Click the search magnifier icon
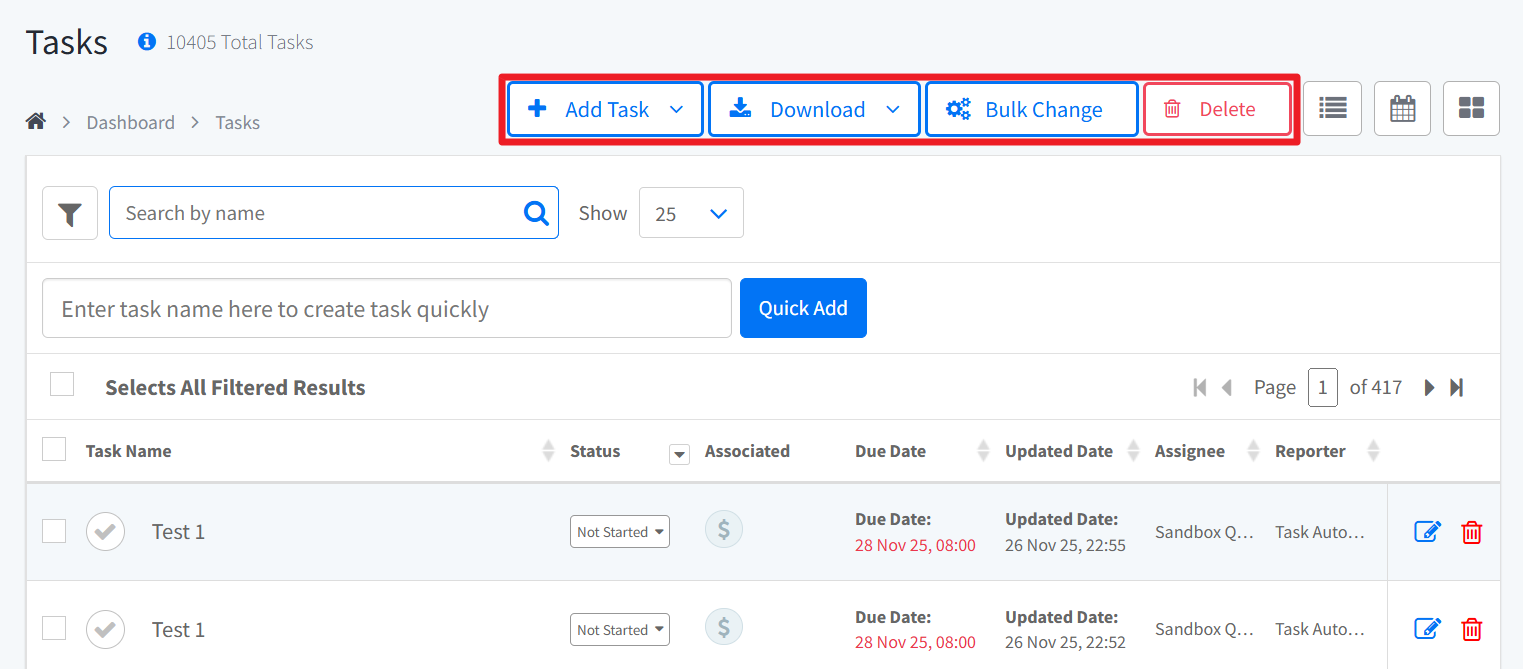1523x669 pixels. 536,213
